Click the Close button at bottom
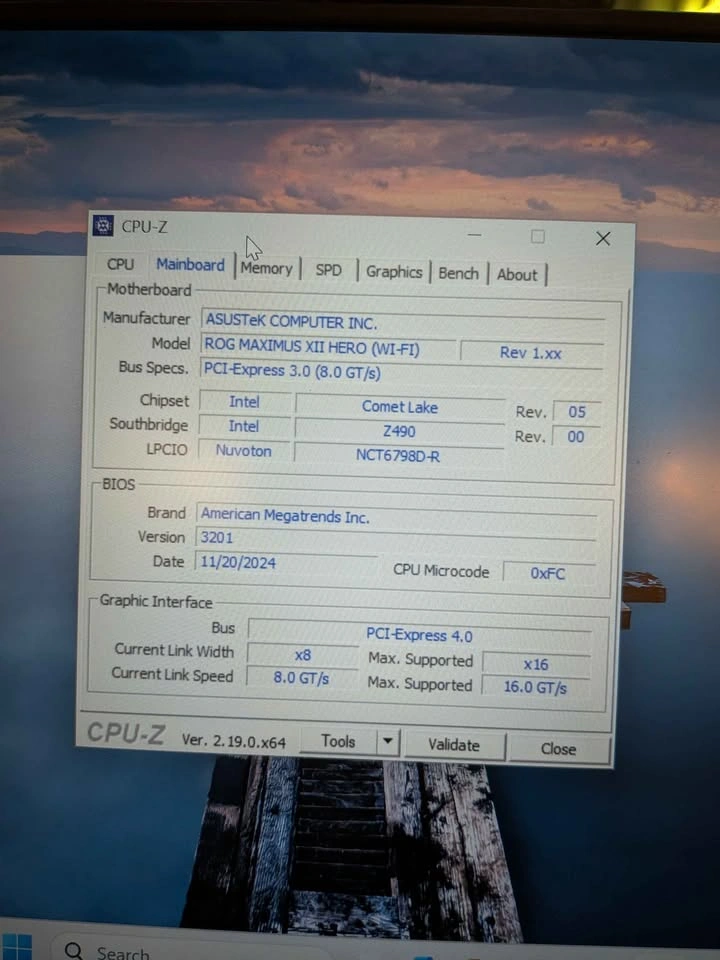 tap(558, 749)
